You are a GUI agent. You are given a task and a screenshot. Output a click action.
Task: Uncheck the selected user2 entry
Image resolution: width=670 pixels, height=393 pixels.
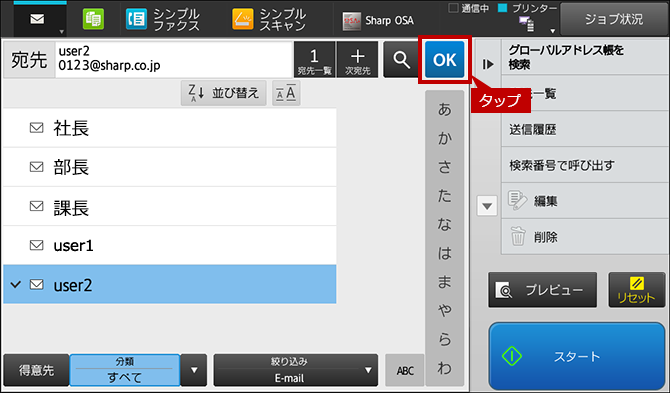tap(170, 284)
